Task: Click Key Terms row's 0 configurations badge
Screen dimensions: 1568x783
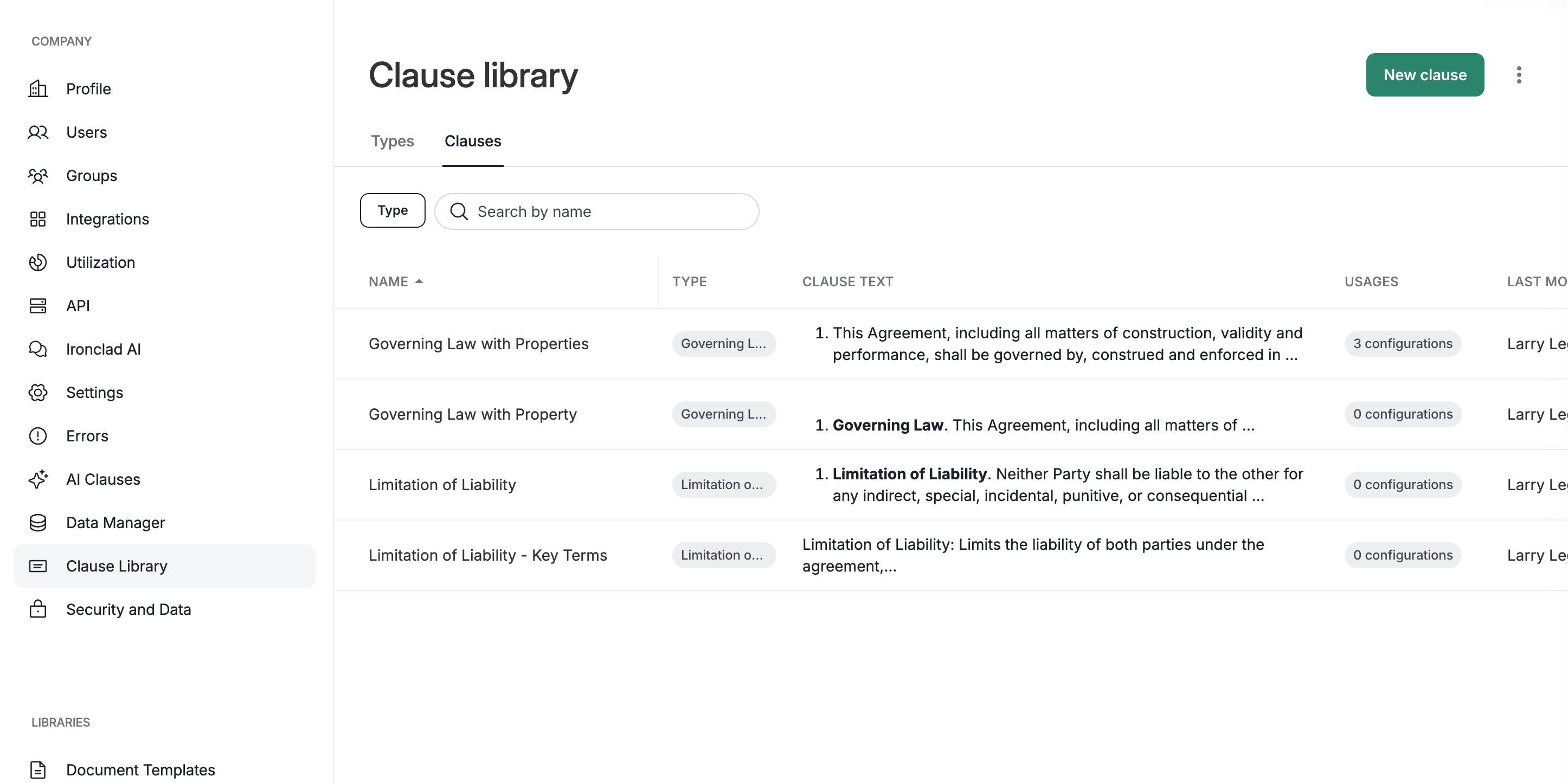Action: [x=1403, y=555]
